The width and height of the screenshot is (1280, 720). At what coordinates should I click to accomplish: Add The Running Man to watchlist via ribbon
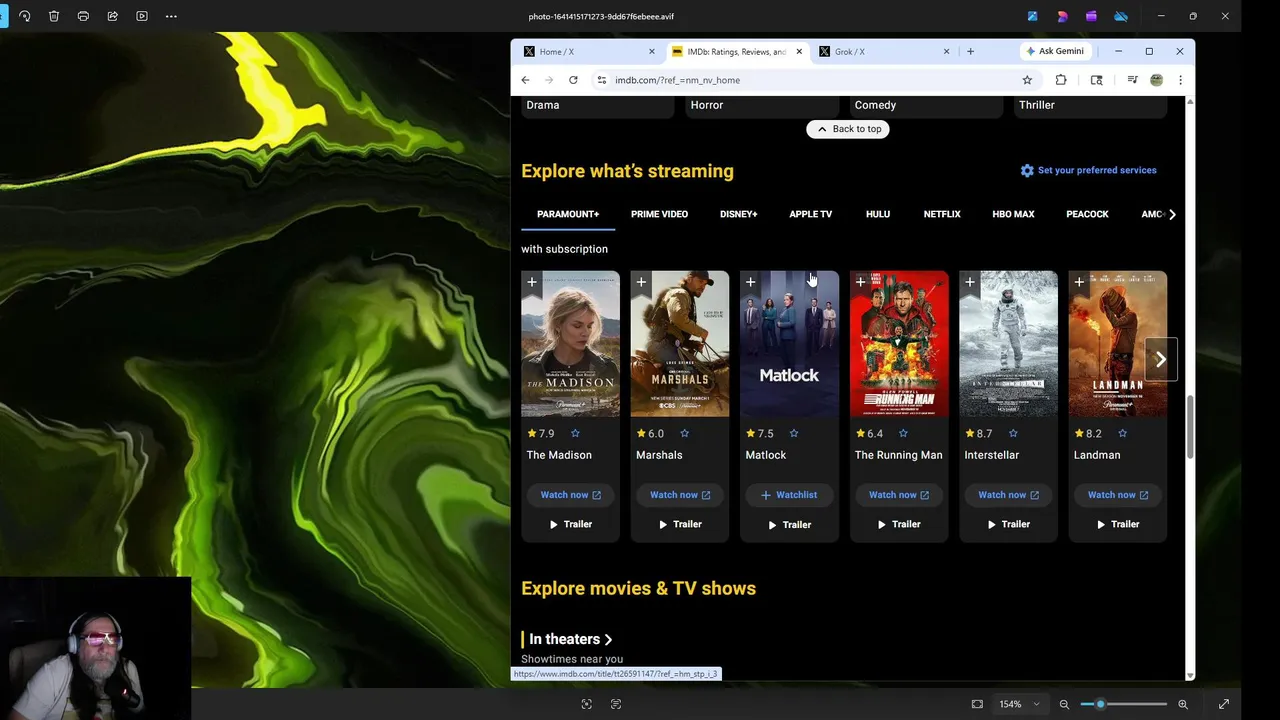(860, 283)
